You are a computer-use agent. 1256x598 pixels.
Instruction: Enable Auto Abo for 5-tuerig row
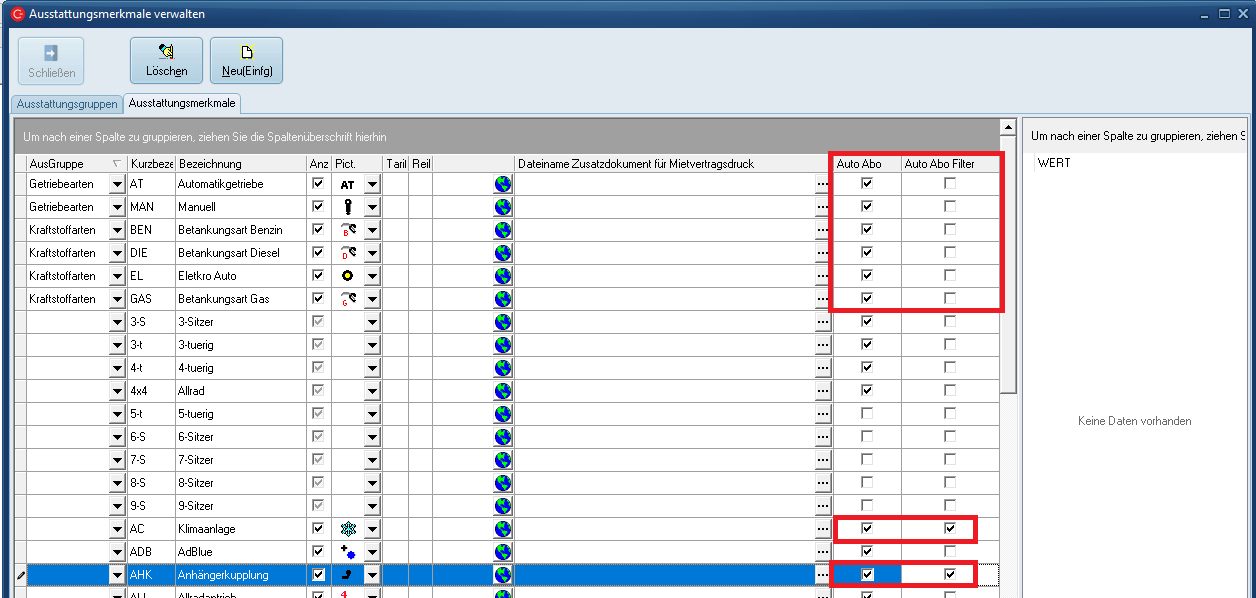point(867,413)
